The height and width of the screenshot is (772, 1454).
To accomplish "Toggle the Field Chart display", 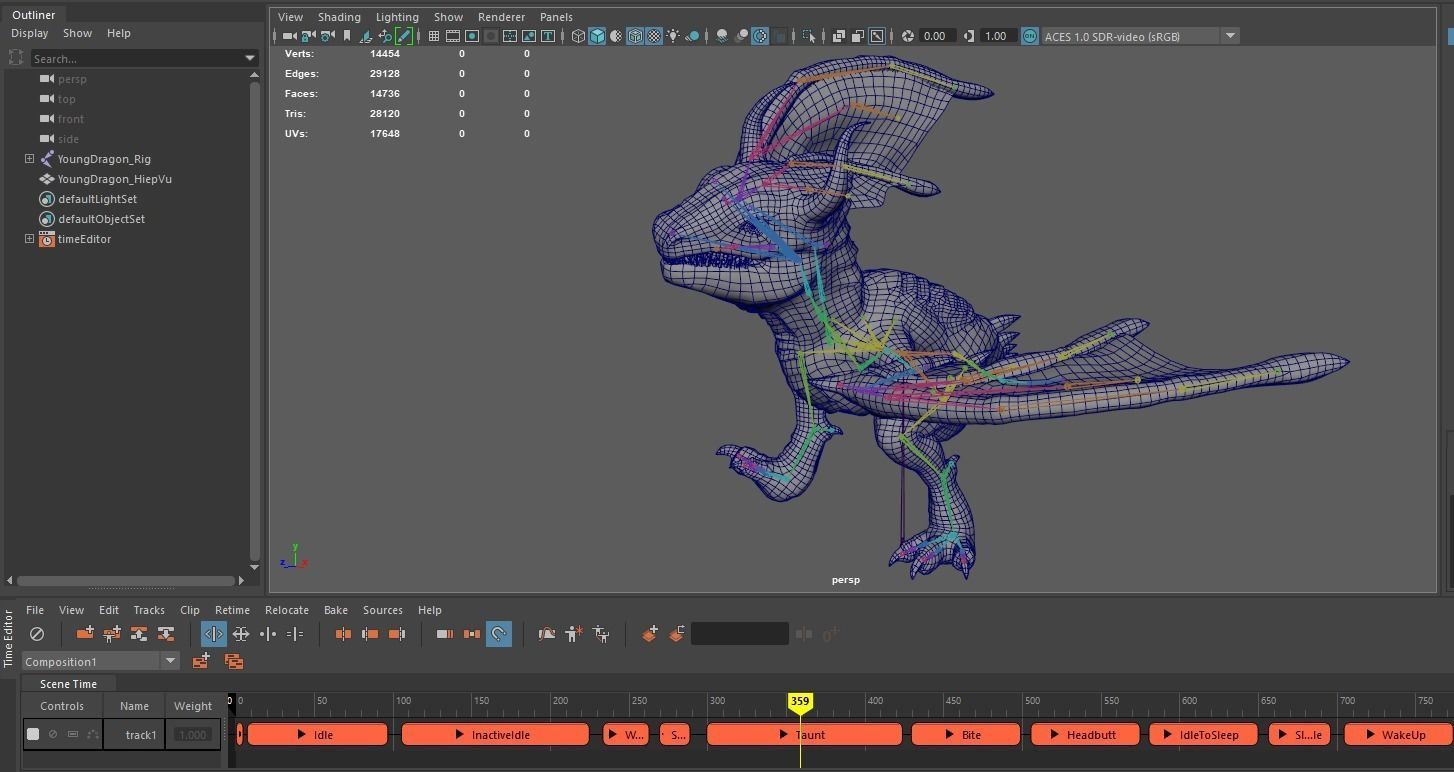I will (x=510, y=36).
